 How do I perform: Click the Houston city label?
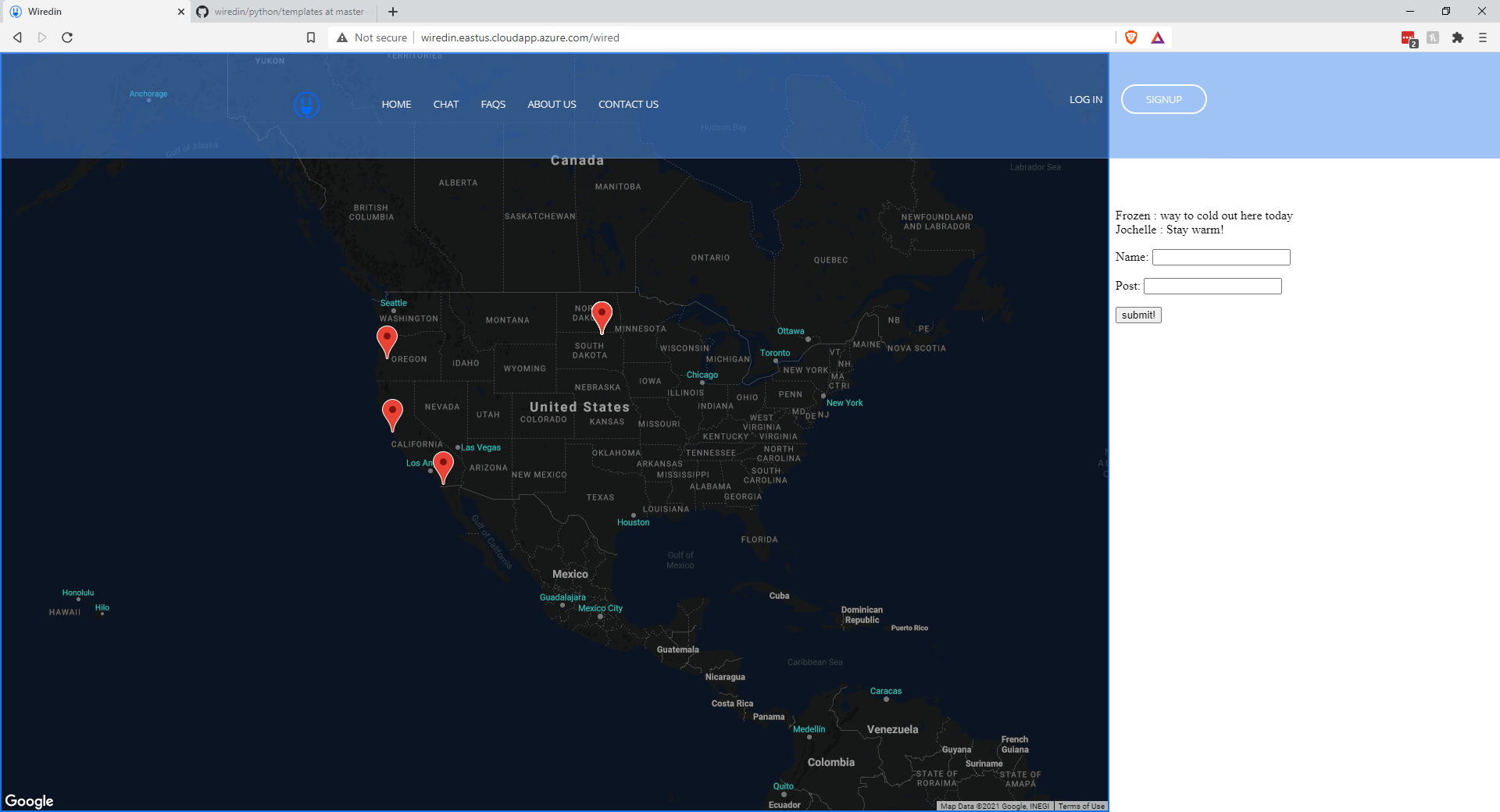634,522
